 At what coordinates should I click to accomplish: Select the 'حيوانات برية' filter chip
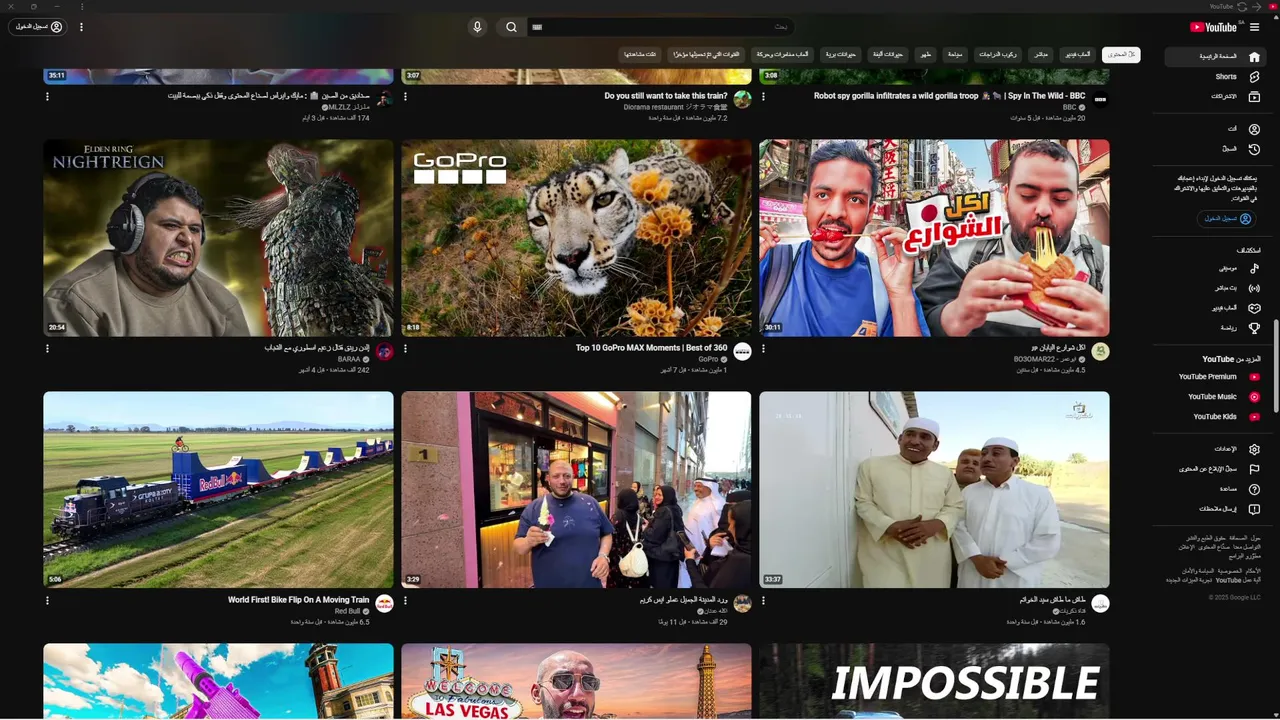(x=841, y=54)
